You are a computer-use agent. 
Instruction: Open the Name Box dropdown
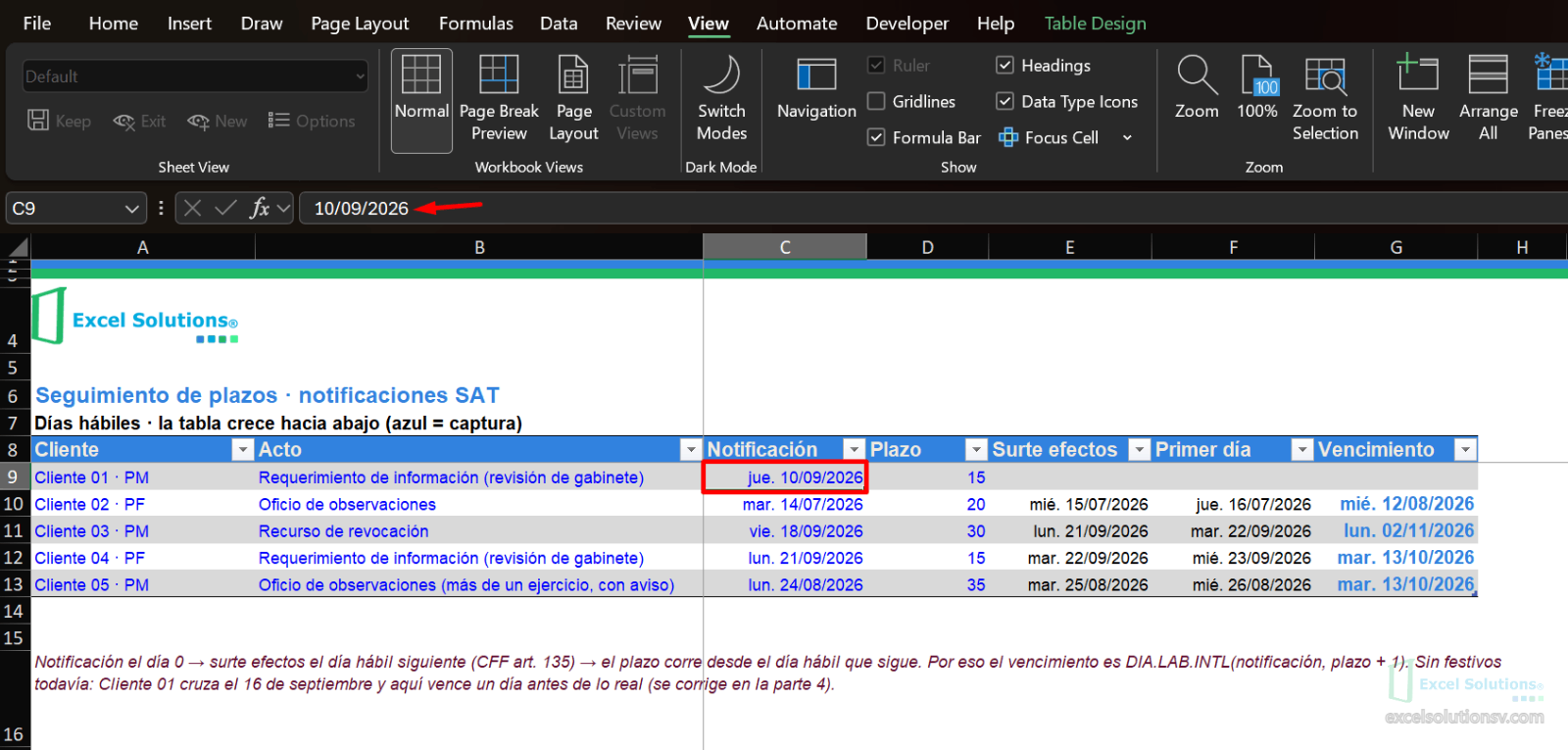pyautogui.click(x=132, y=208)
